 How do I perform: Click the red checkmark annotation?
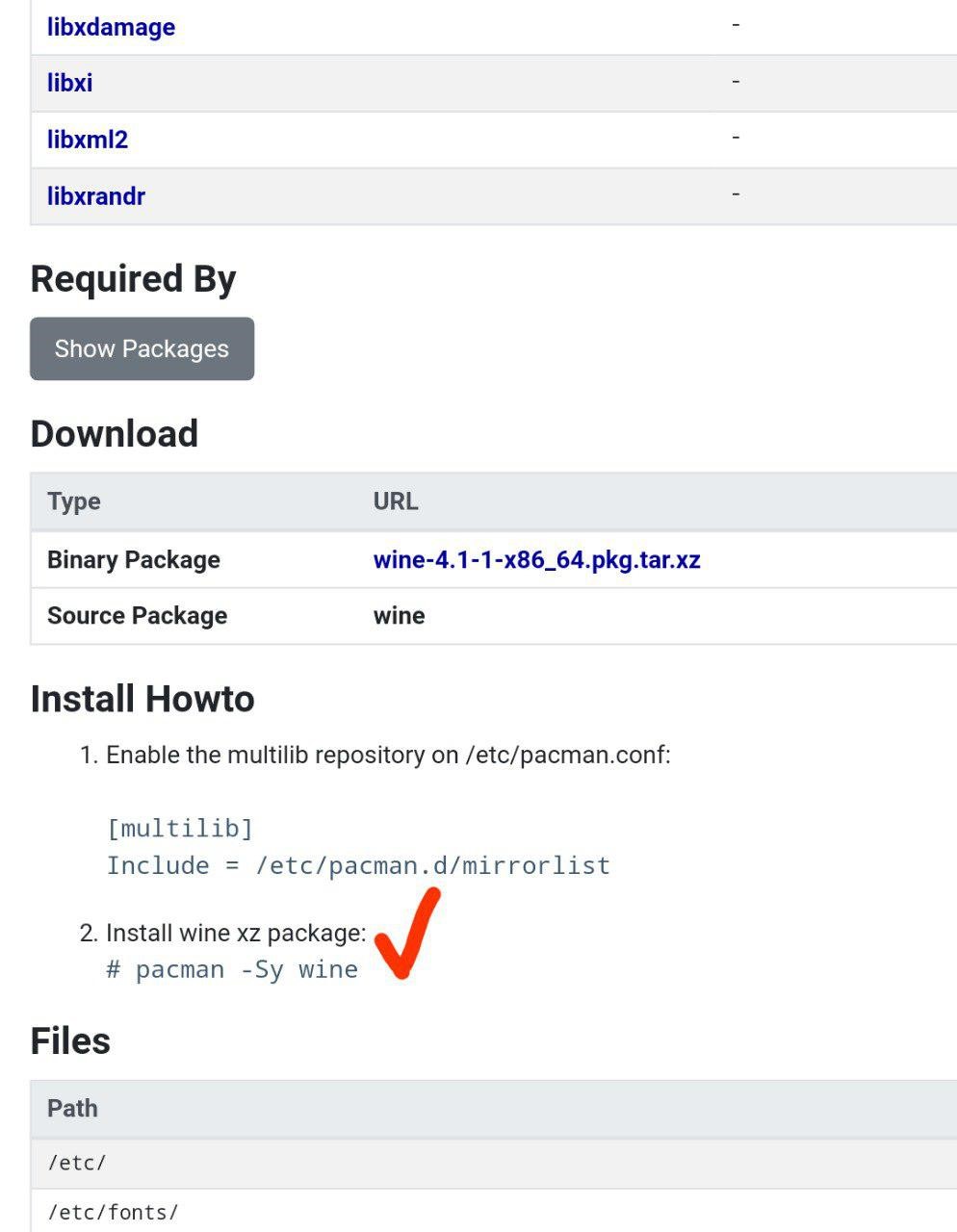(x=406, y=936)
